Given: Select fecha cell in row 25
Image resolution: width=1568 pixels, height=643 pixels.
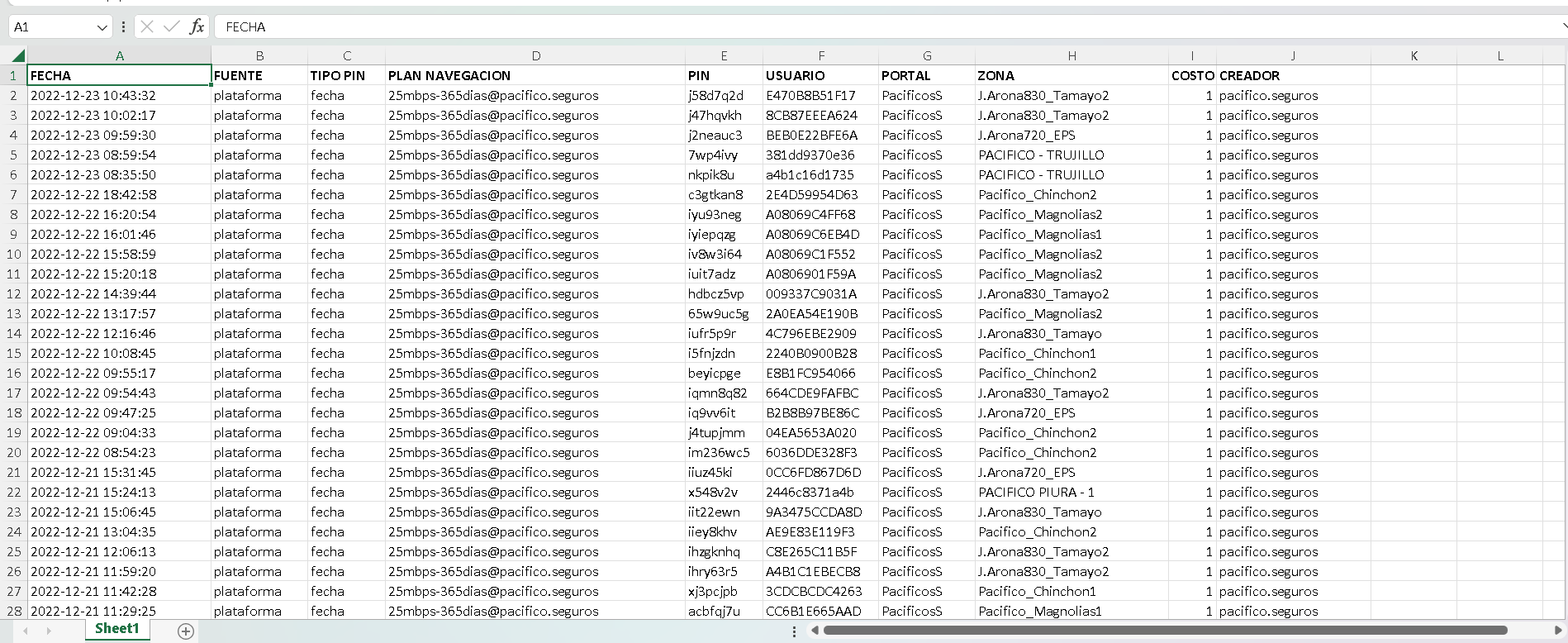Looking at the screenshot, I should pos(346,551).
